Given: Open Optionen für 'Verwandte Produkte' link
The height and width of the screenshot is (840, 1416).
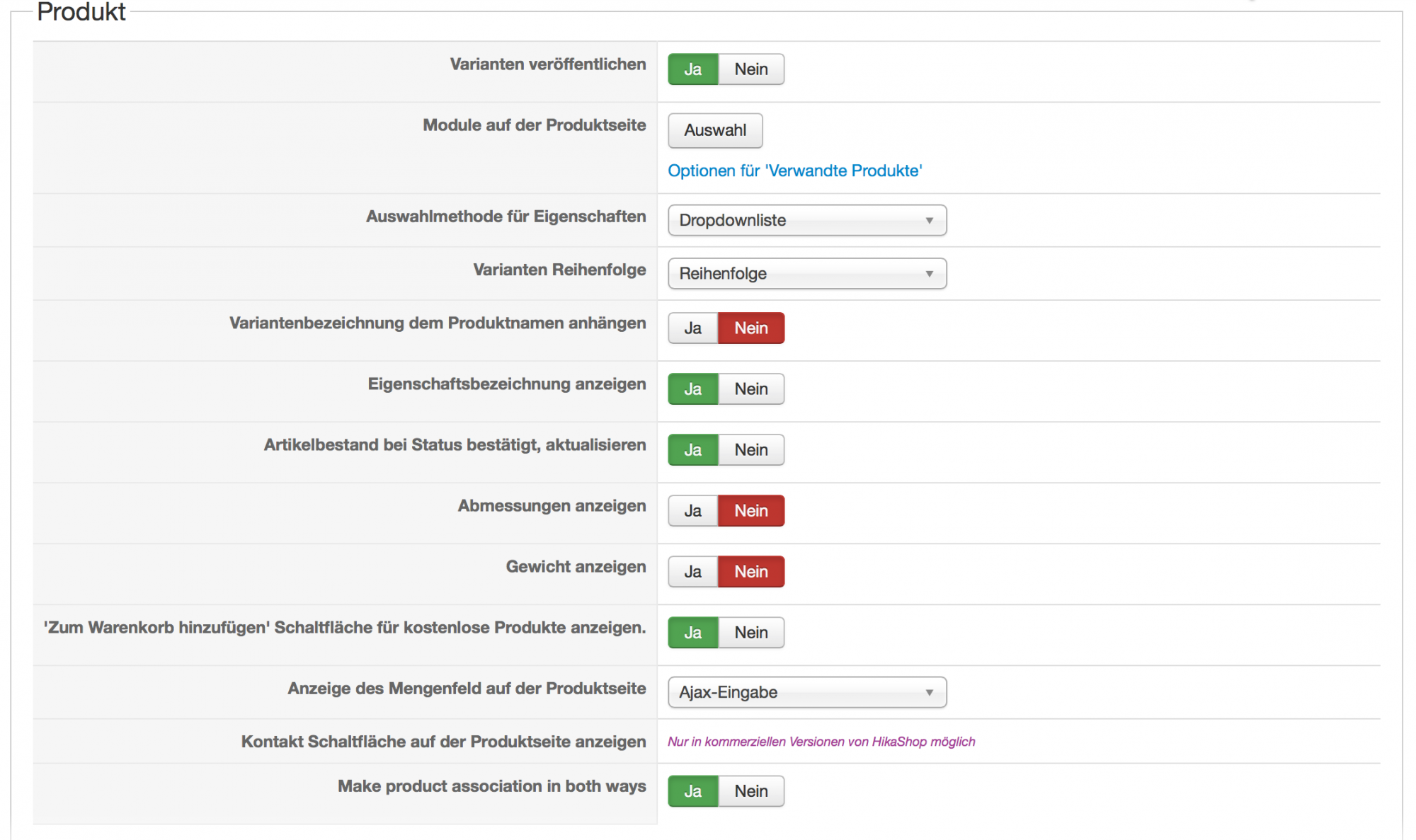Looking at the screenshot, I should coord(794,171).
